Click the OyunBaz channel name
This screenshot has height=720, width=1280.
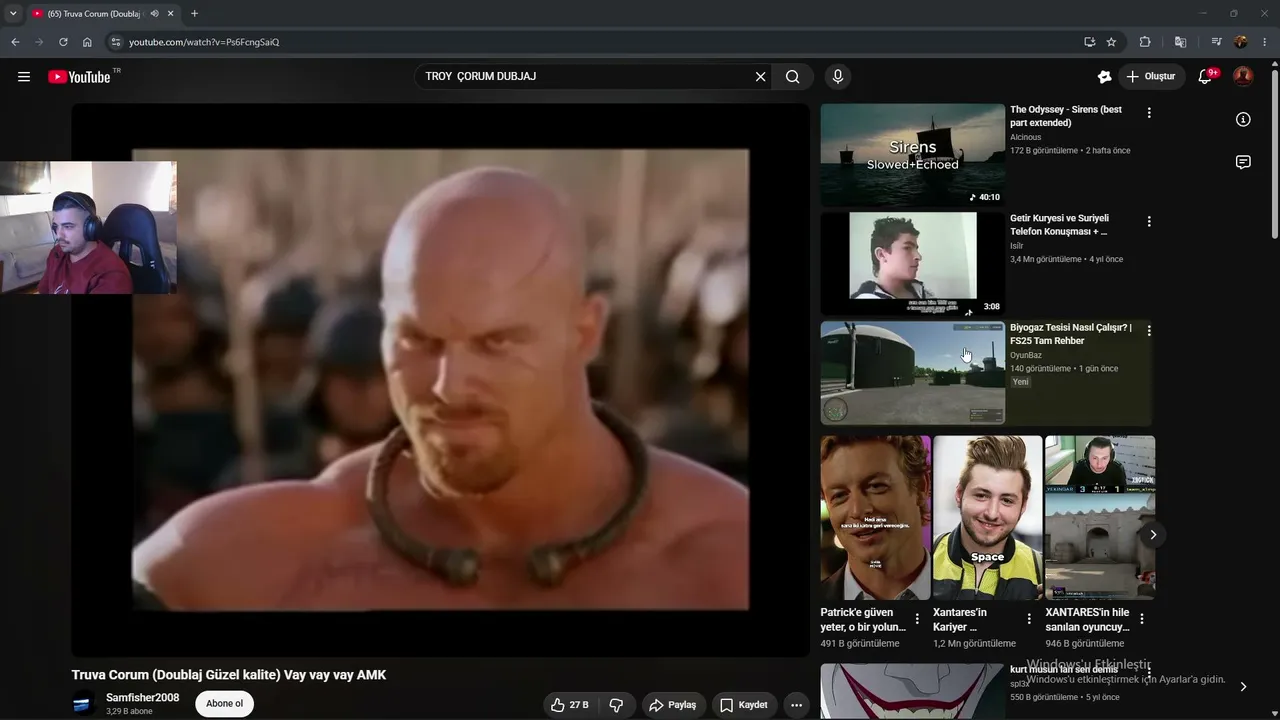tap(1026, 355)
